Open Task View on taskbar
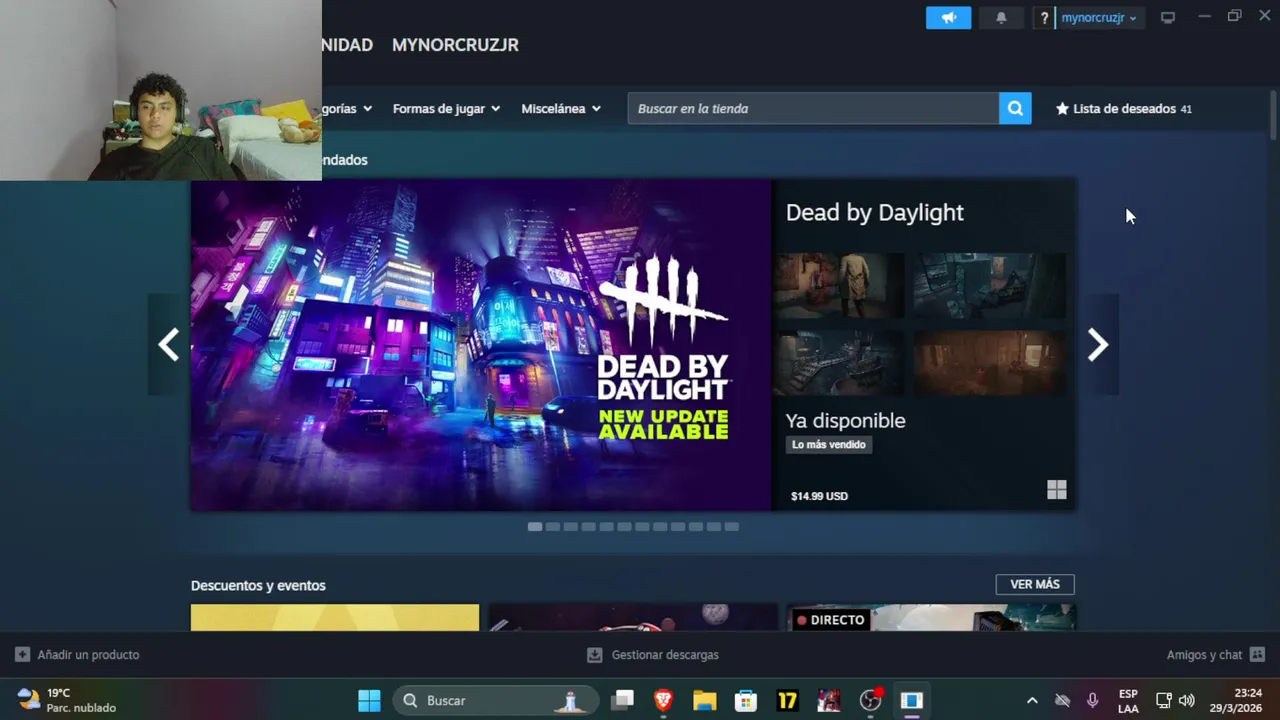This screenshot has height=720, width=1280. (x=623, y=700)
